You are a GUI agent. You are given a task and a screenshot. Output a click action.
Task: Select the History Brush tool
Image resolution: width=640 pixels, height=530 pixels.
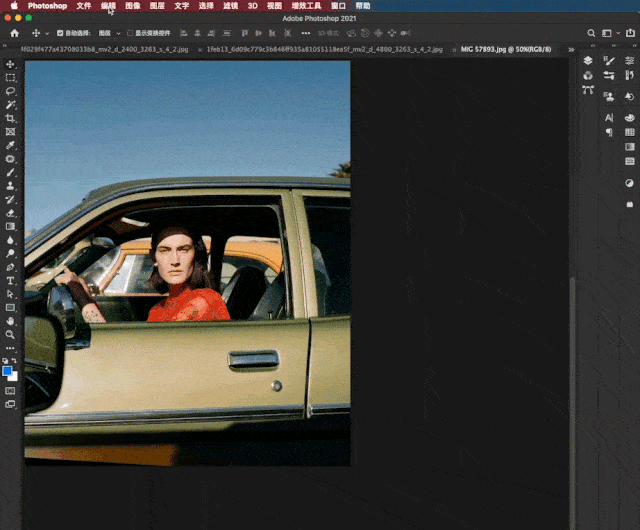coord(10,199)
